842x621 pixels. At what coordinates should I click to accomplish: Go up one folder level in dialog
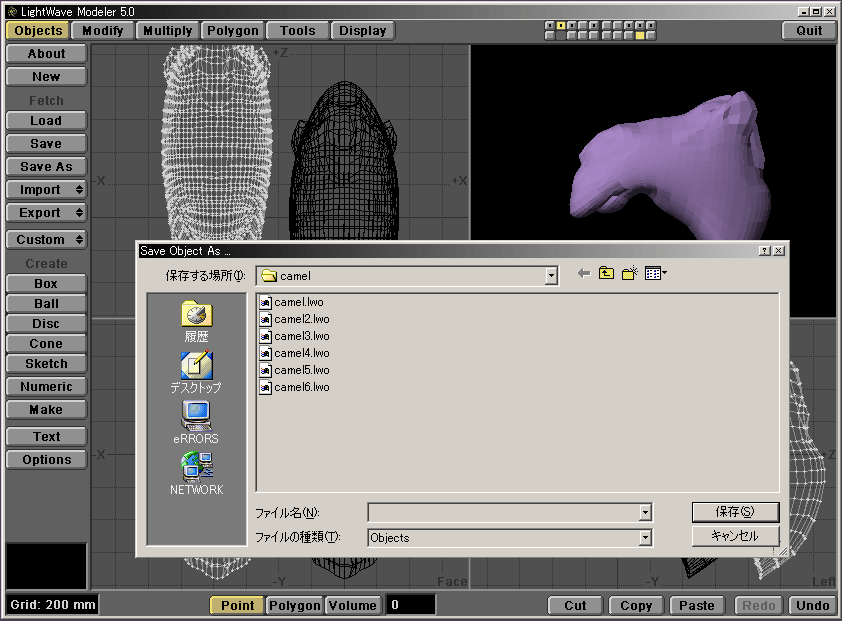(606, 273)
